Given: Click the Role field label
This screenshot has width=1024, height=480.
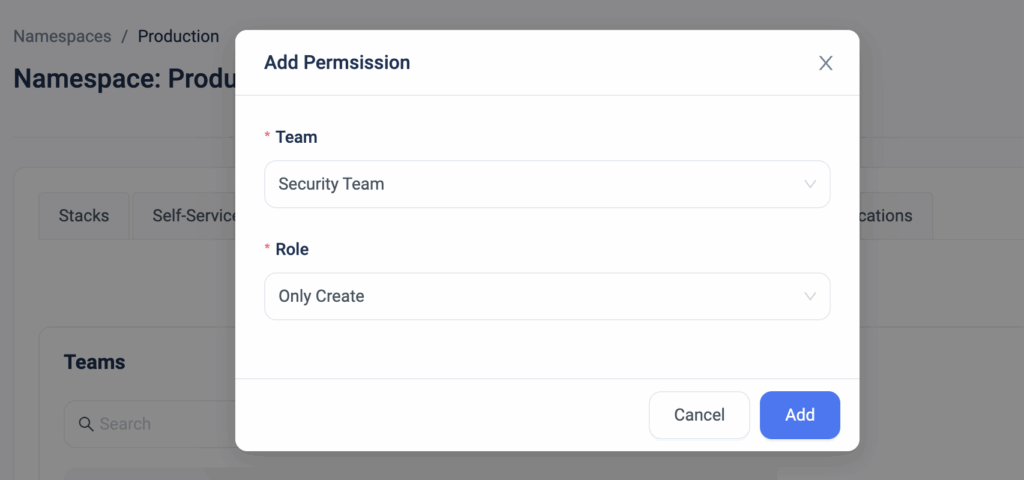Looking at the screenshot, I should [x=292, y=249].
